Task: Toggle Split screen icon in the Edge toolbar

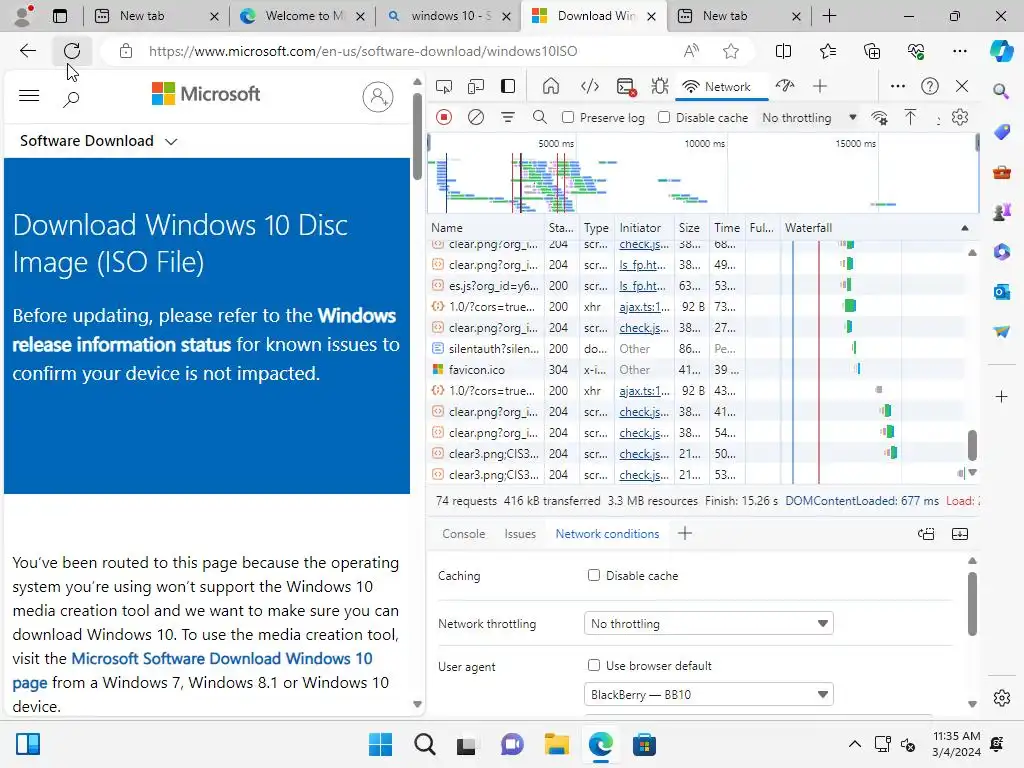Action: tap(783, 51)
